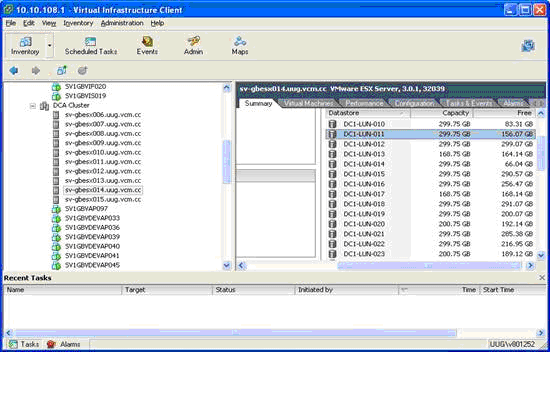Screen dimensions: 550x410
Task: Sort Recent Tasks by Status column
Action: 254,290
